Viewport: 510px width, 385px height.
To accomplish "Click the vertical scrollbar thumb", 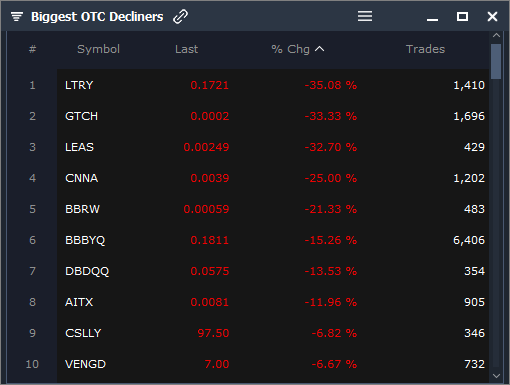I will (x=496, y=61).
